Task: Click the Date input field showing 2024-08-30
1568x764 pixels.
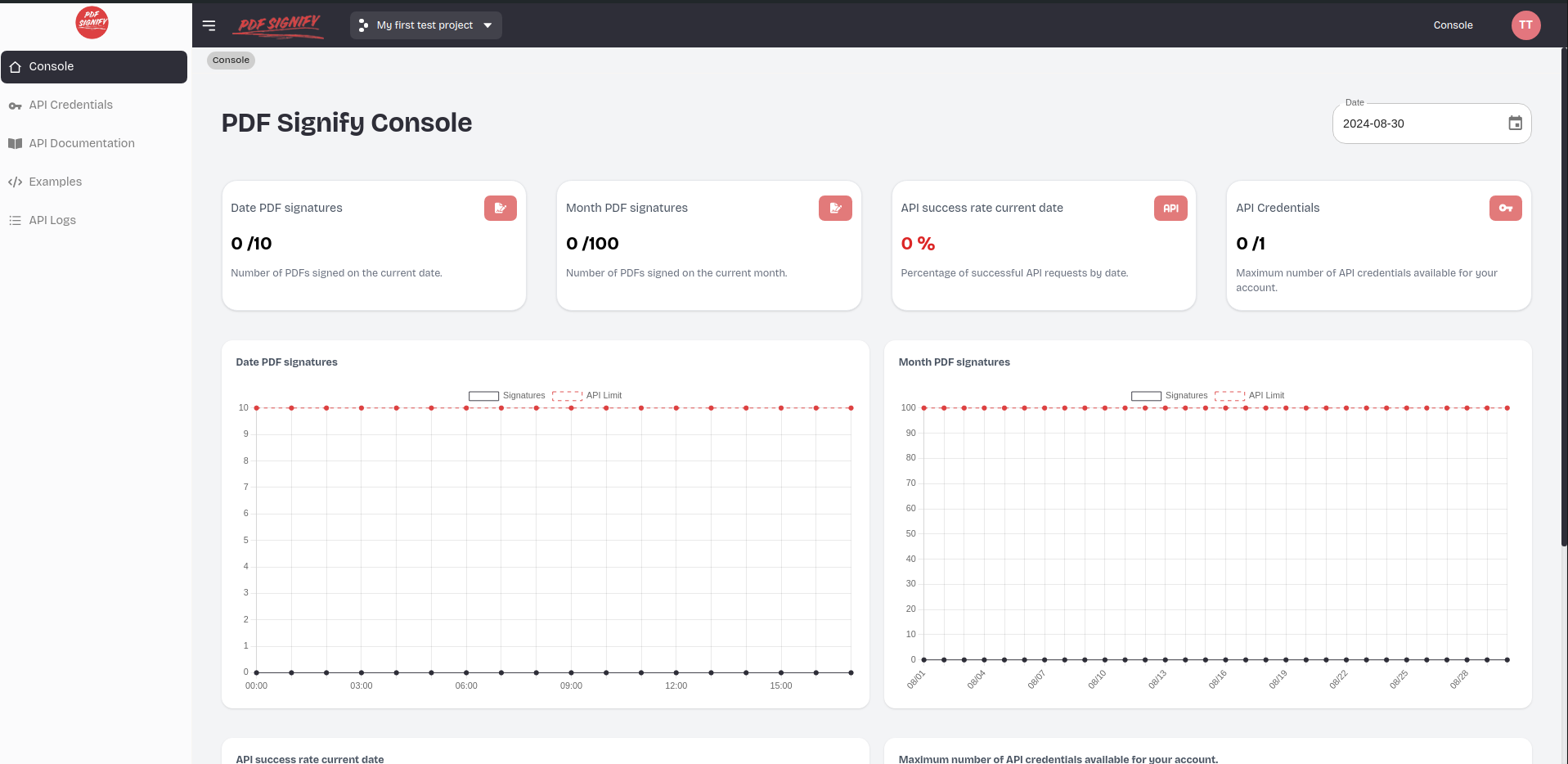Action: pyautogui.click(x=1431, y=124)
